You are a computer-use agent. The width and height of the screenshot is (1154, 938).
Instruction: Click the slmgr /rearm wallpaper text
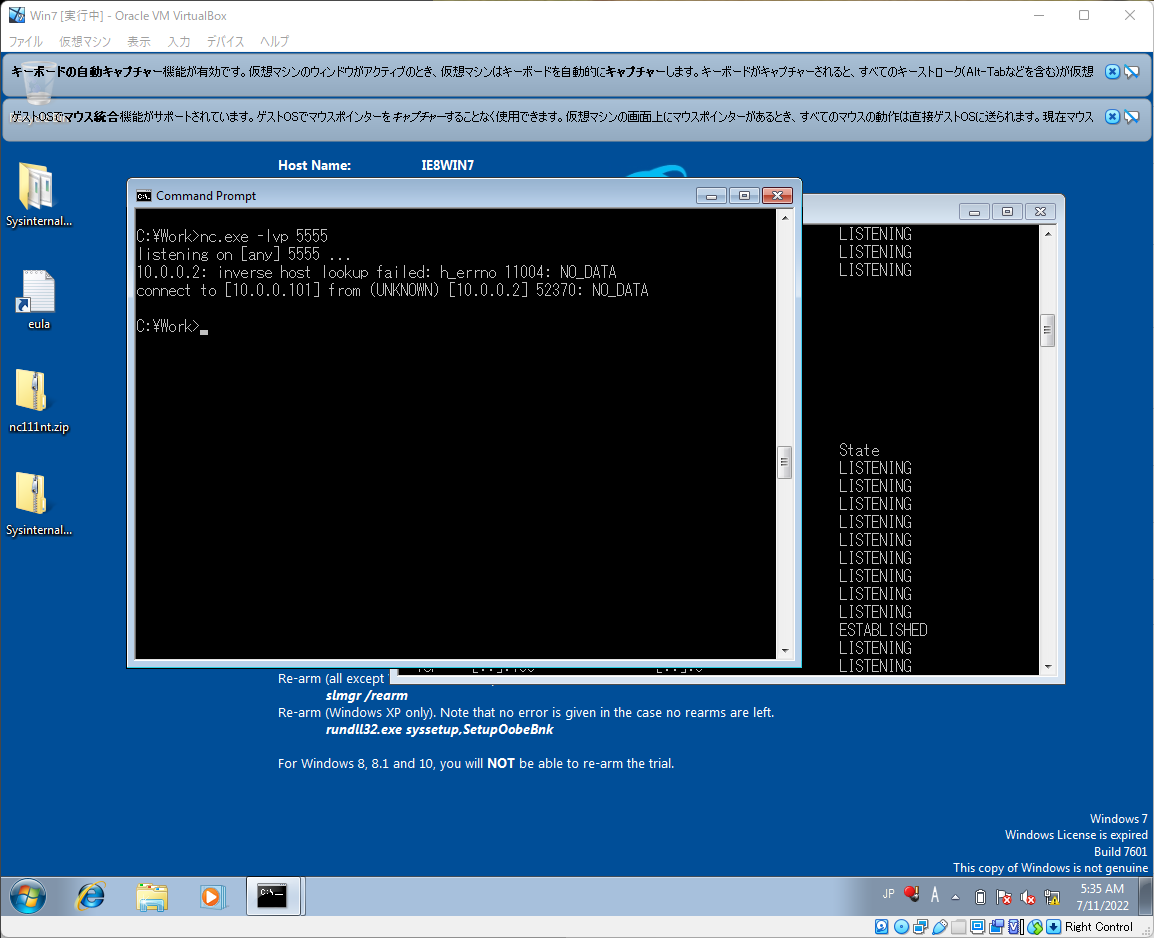[367, 695]
